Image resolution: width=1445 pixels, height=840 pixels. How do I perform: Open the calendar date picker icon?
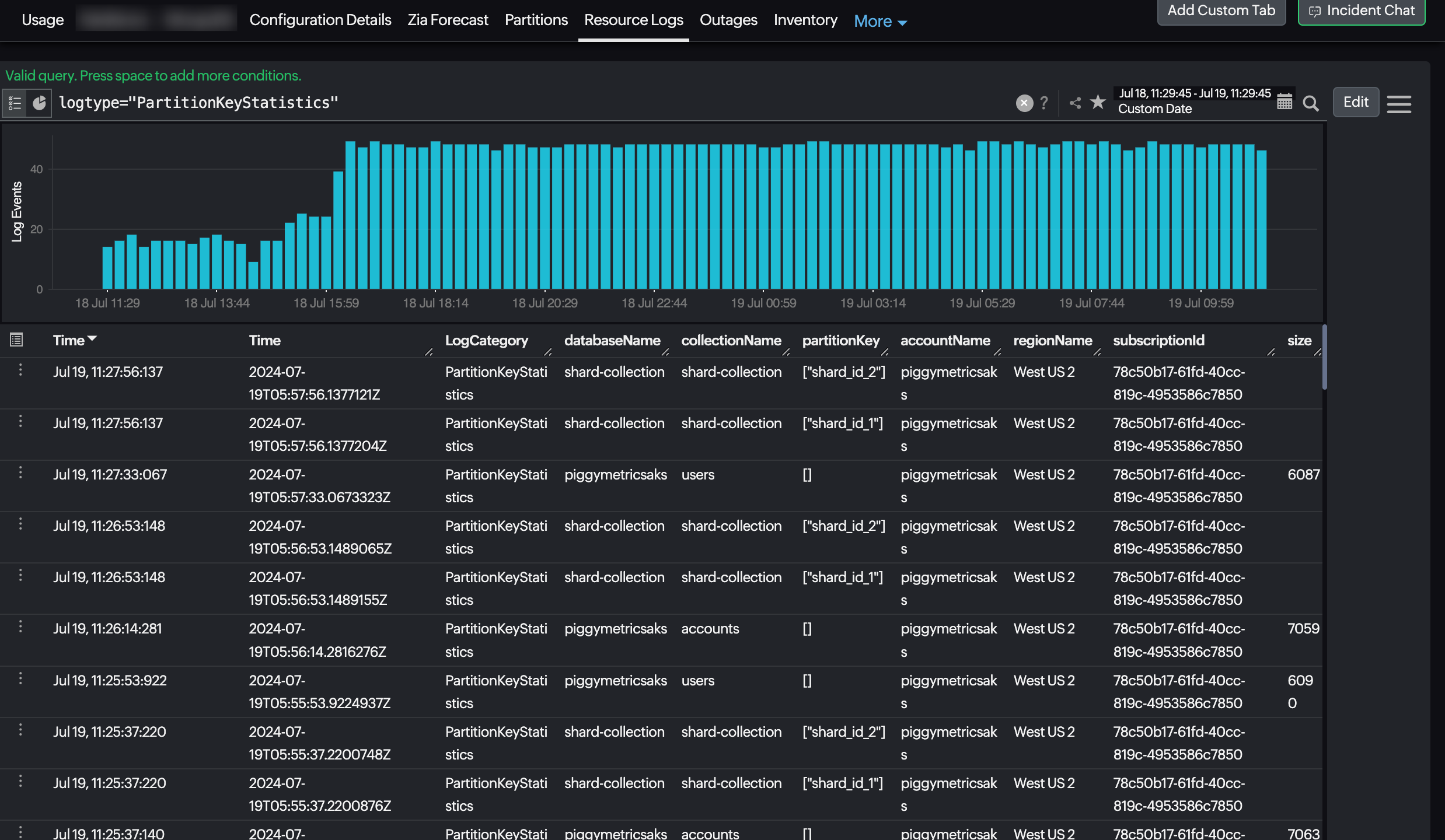[x=1284, y=101]
